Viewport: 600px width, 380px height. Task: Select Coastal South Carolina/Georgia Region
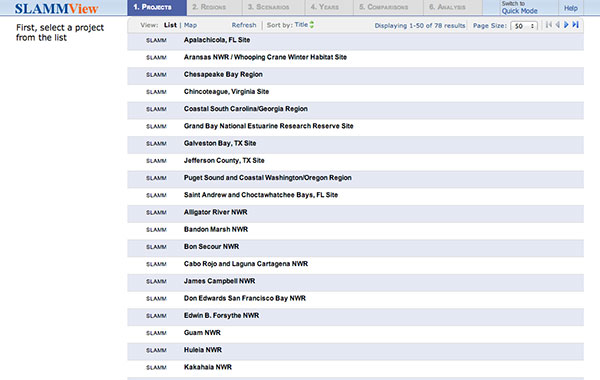[x=246, y=109]
